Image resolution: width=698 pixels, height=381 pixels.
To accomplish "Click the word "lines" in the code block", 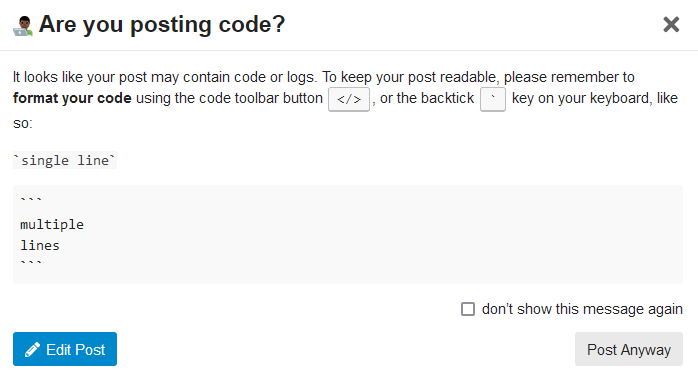I will [x=40, y=246].
